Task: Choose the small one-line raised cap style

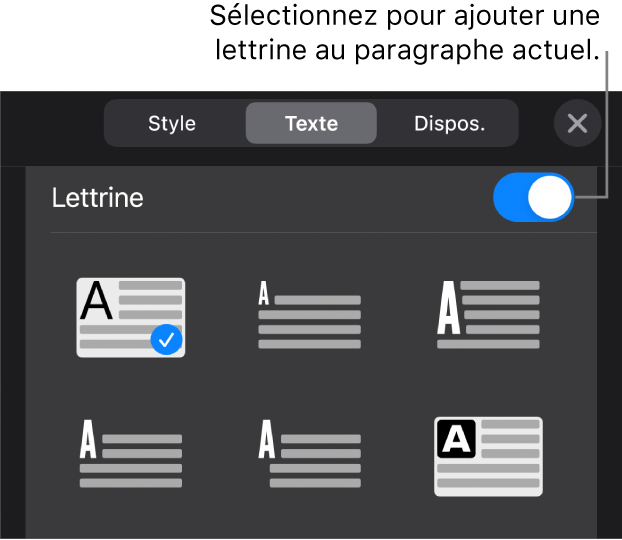Action: pyautogui.click(x=309, y=315)
